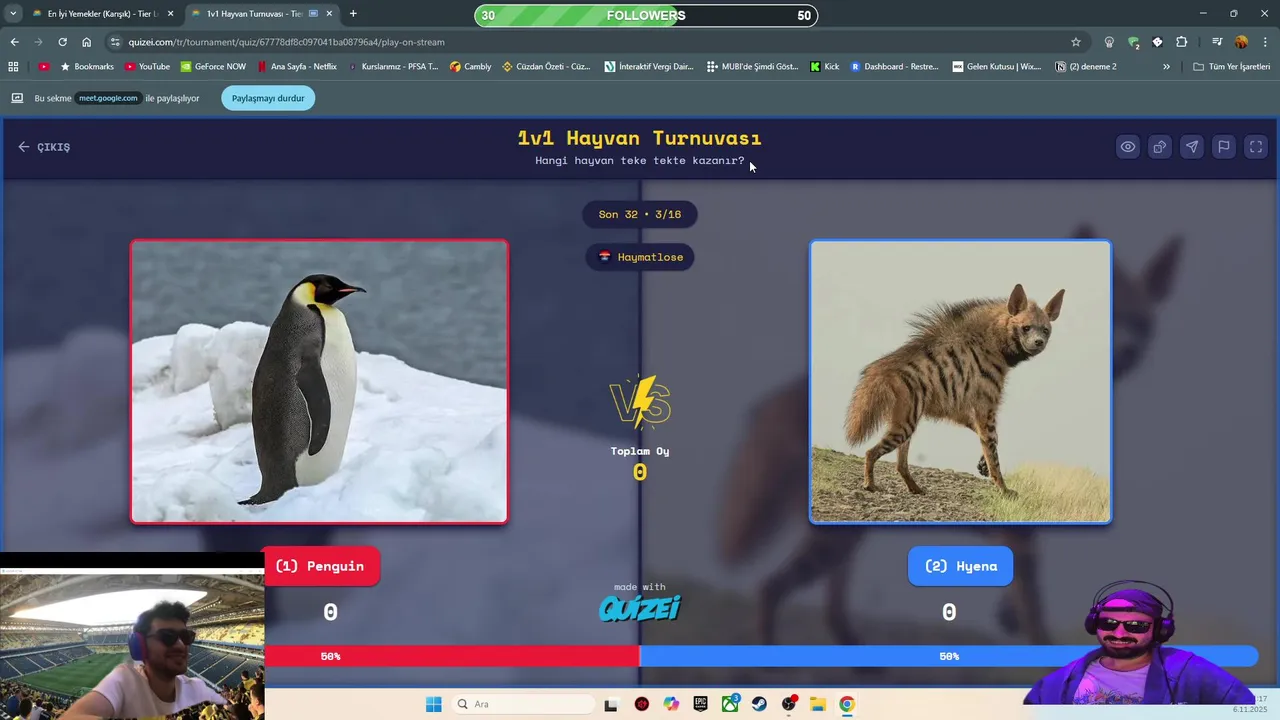The width and height of the screenshot is (1280, 720).
Task: Select the penguin photo card
Action: pos(319,381)
